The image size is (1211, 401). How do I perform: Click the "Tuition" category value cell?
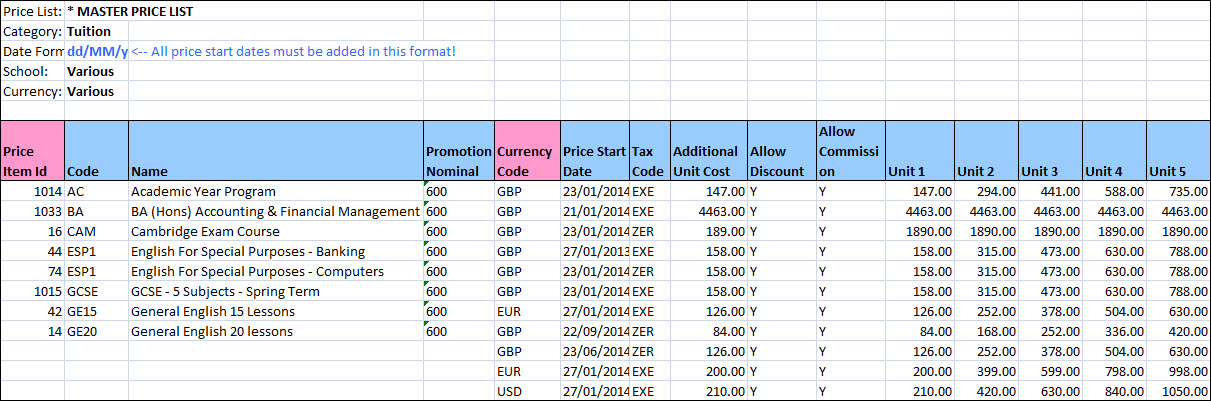point(89,31)
